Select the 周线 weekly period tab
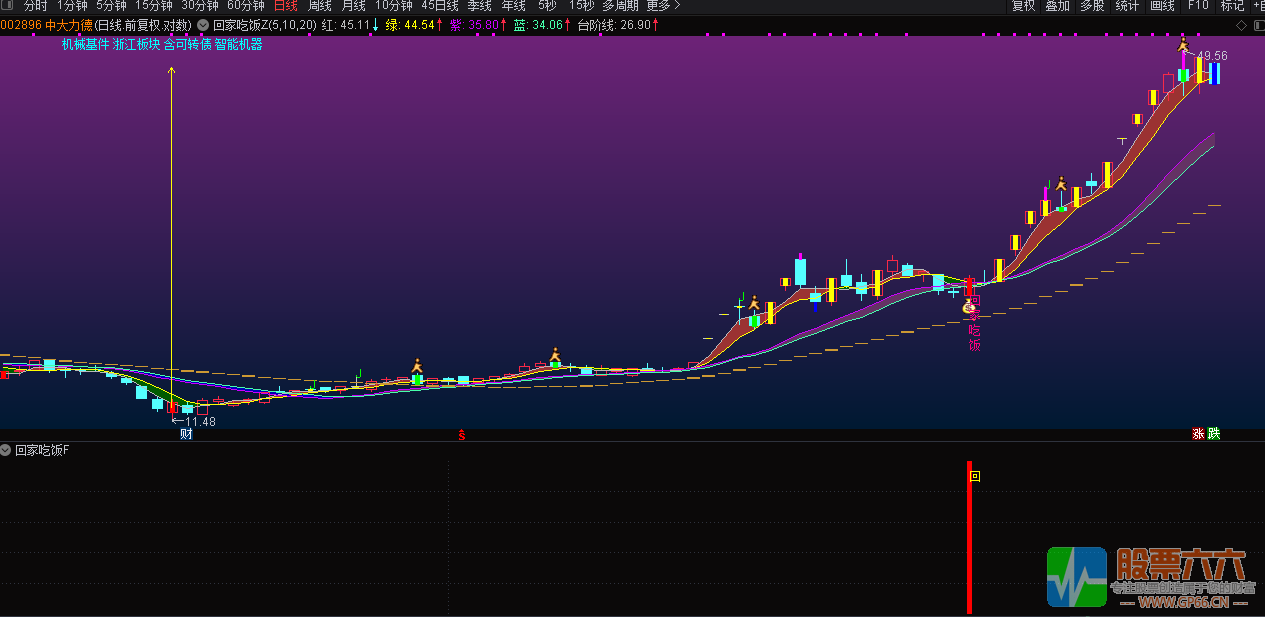 coord(320,6)
